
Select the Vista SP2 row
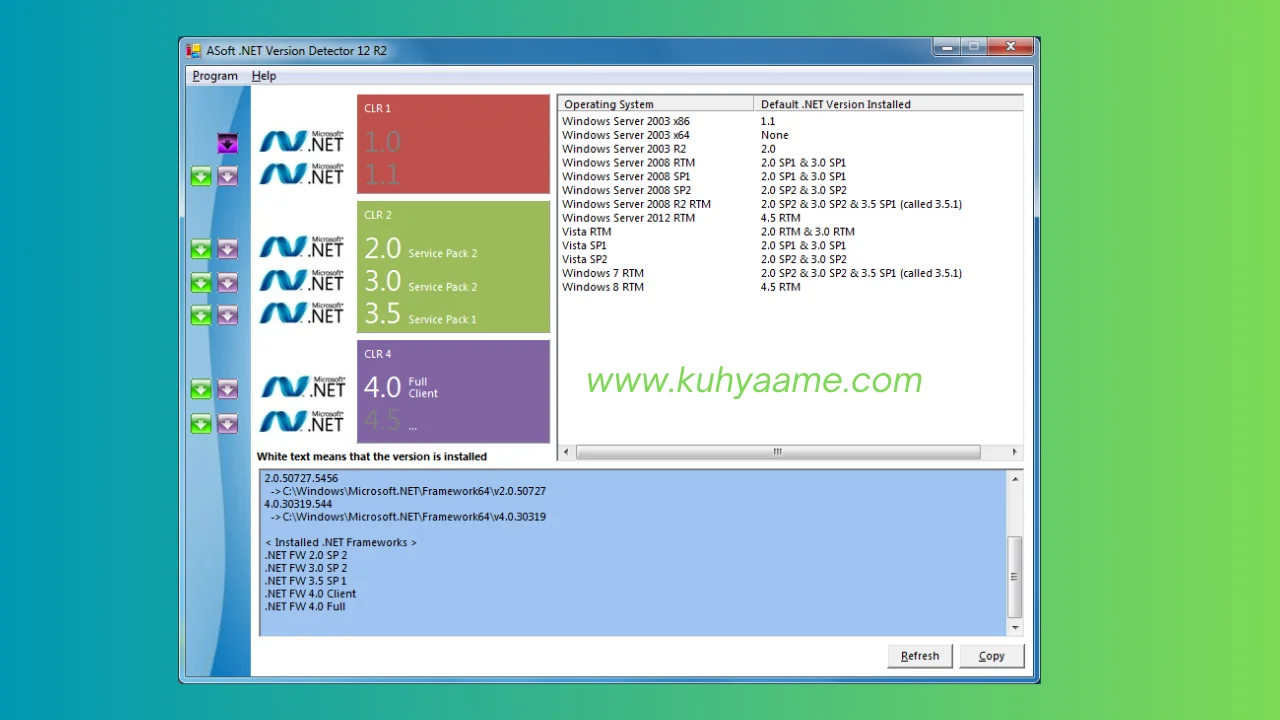pos(790,259)
